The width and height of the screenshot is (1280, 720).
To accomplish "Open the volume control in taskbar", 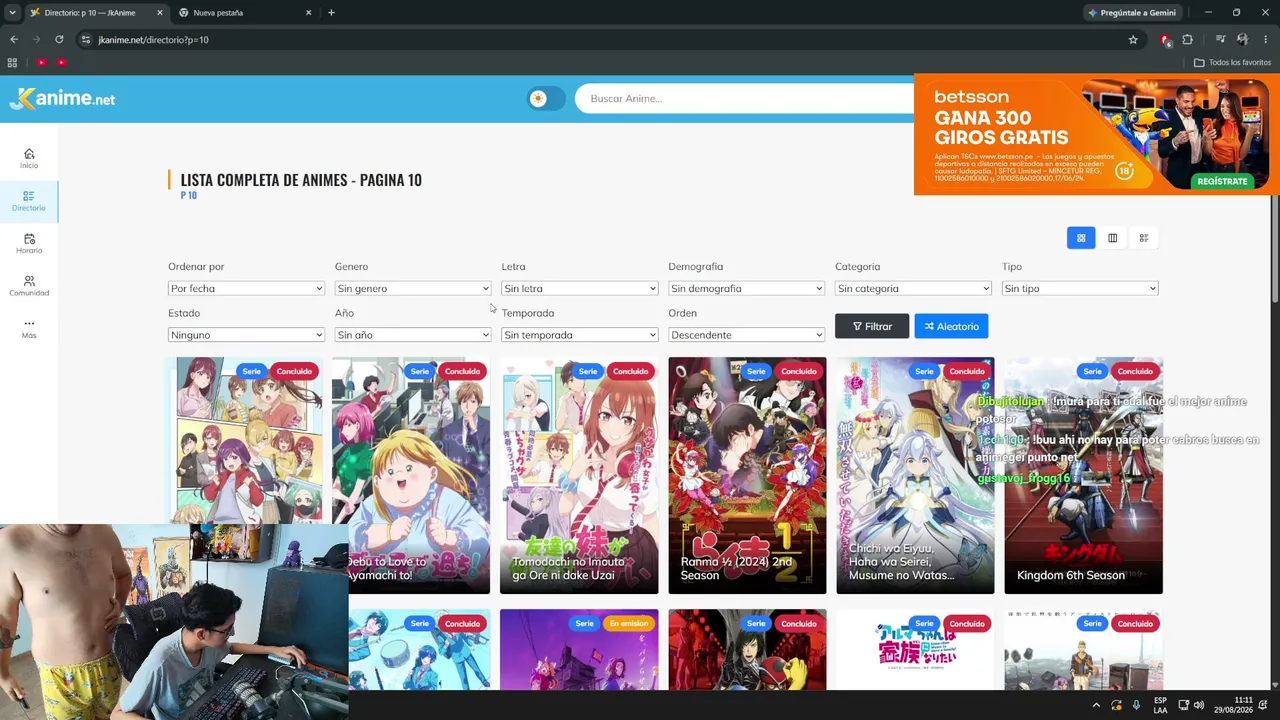I will (1198, 705).
